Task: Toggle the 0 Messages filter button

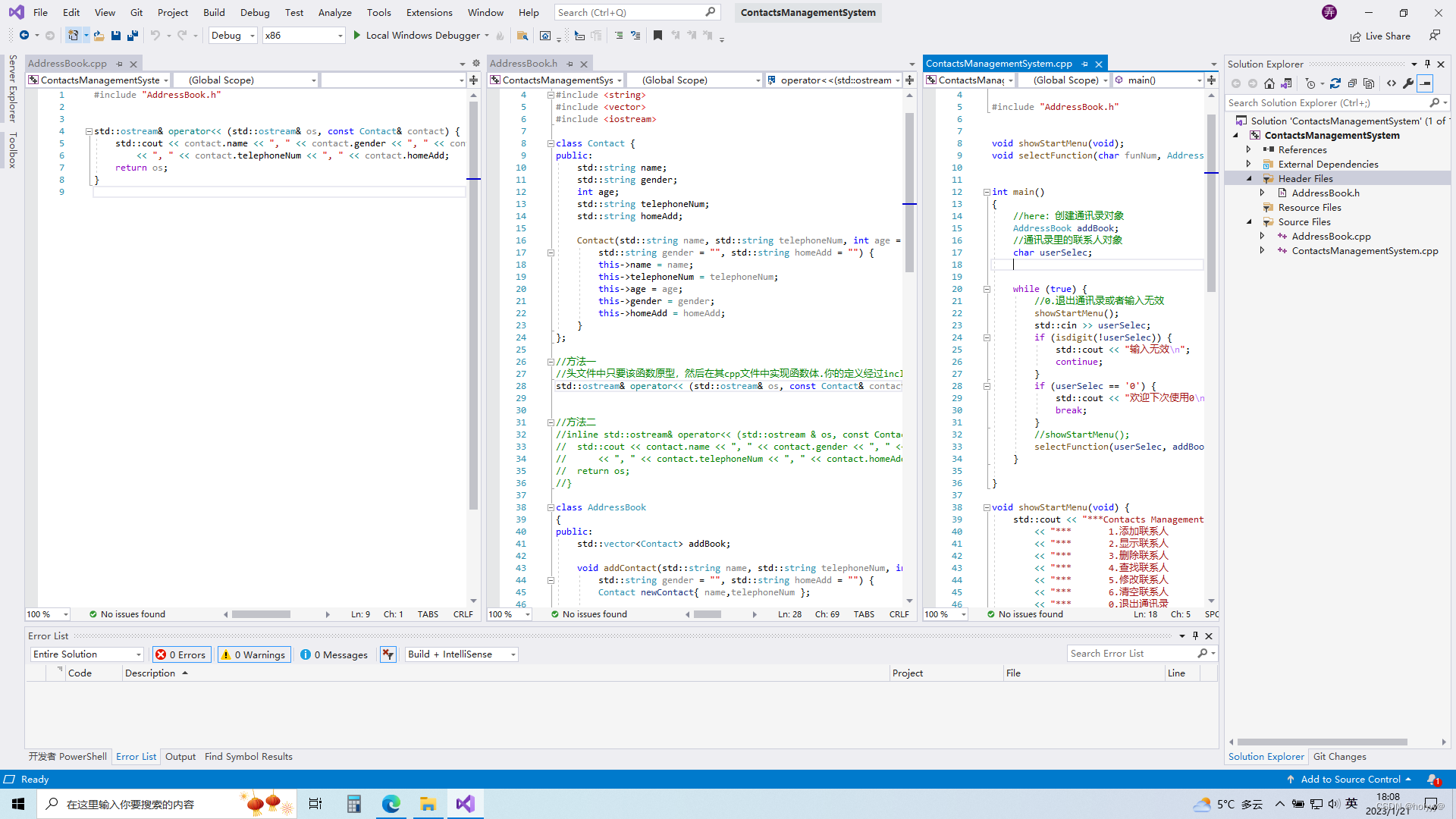Action: pos(334,654)
